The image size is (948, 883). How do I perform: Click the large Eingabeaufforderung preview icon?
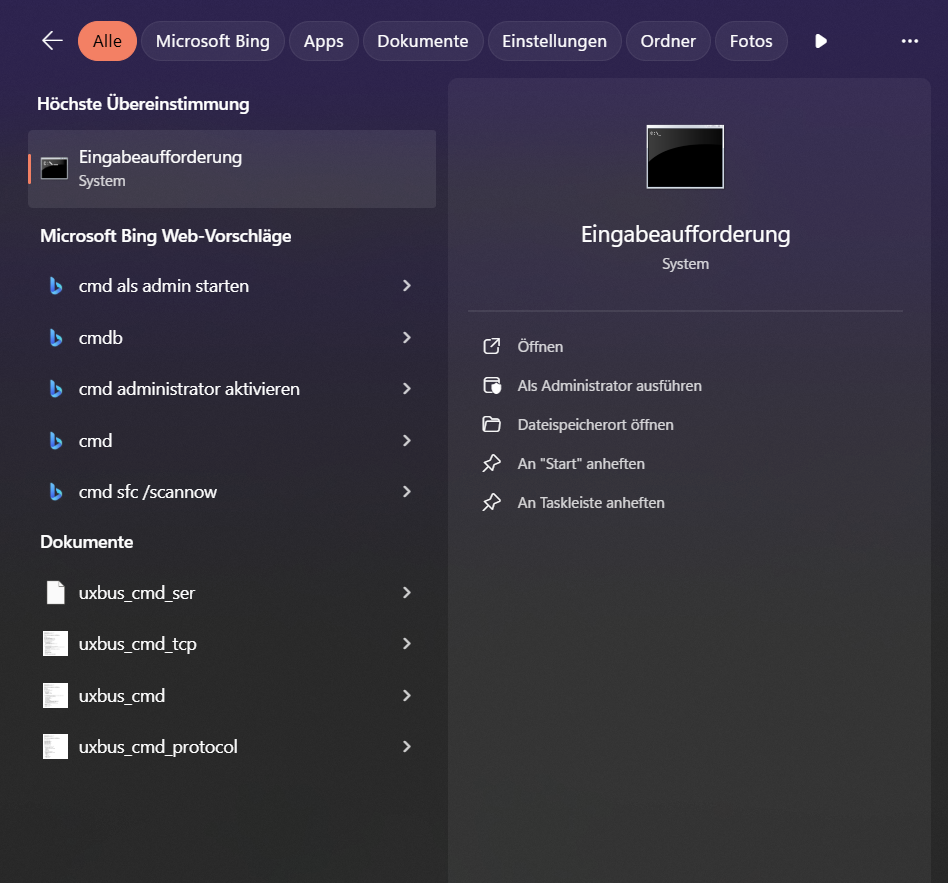coord(685,157)
